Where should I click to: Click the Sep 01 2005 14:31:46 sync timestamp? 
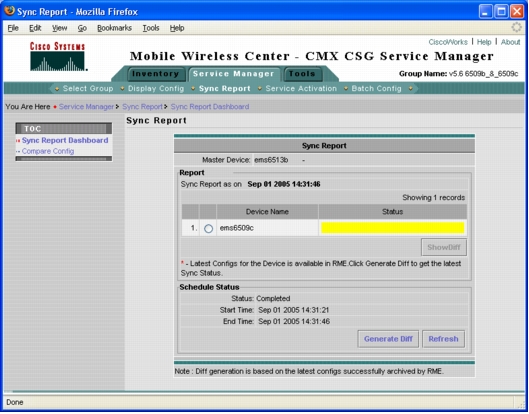[x=284, y=184]
